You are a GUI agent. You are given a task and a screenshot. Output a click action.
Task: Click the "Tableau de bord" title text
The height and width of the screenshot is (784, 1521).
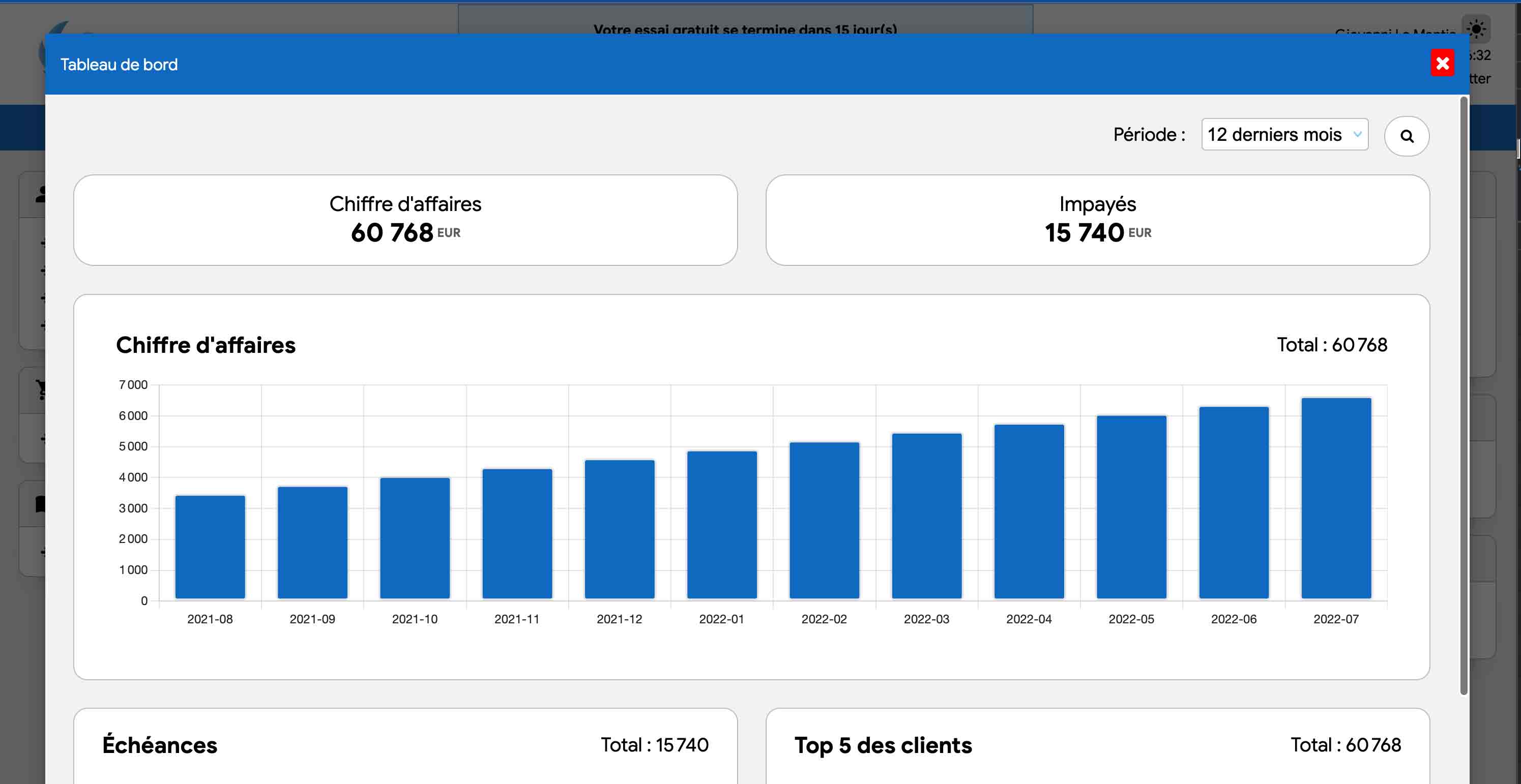[x=119, y=65]
